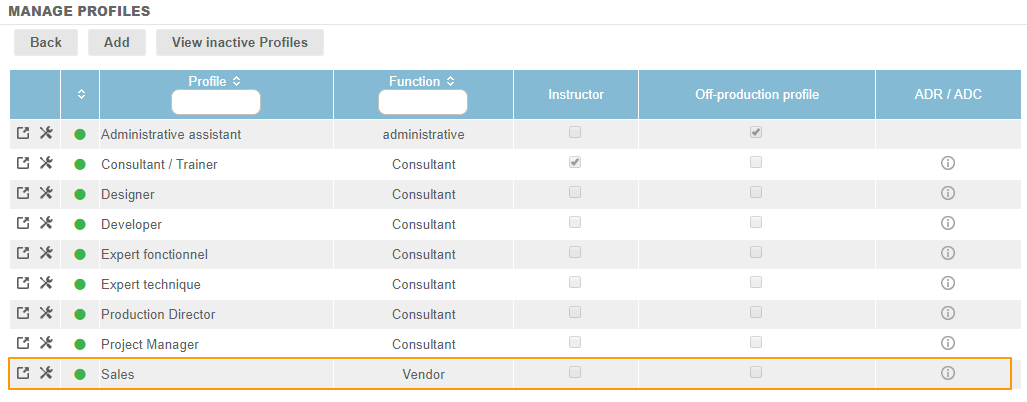Screen dimensions: 1027x402
Task: Click View inactive Profiles
Action: pos(239,42)
